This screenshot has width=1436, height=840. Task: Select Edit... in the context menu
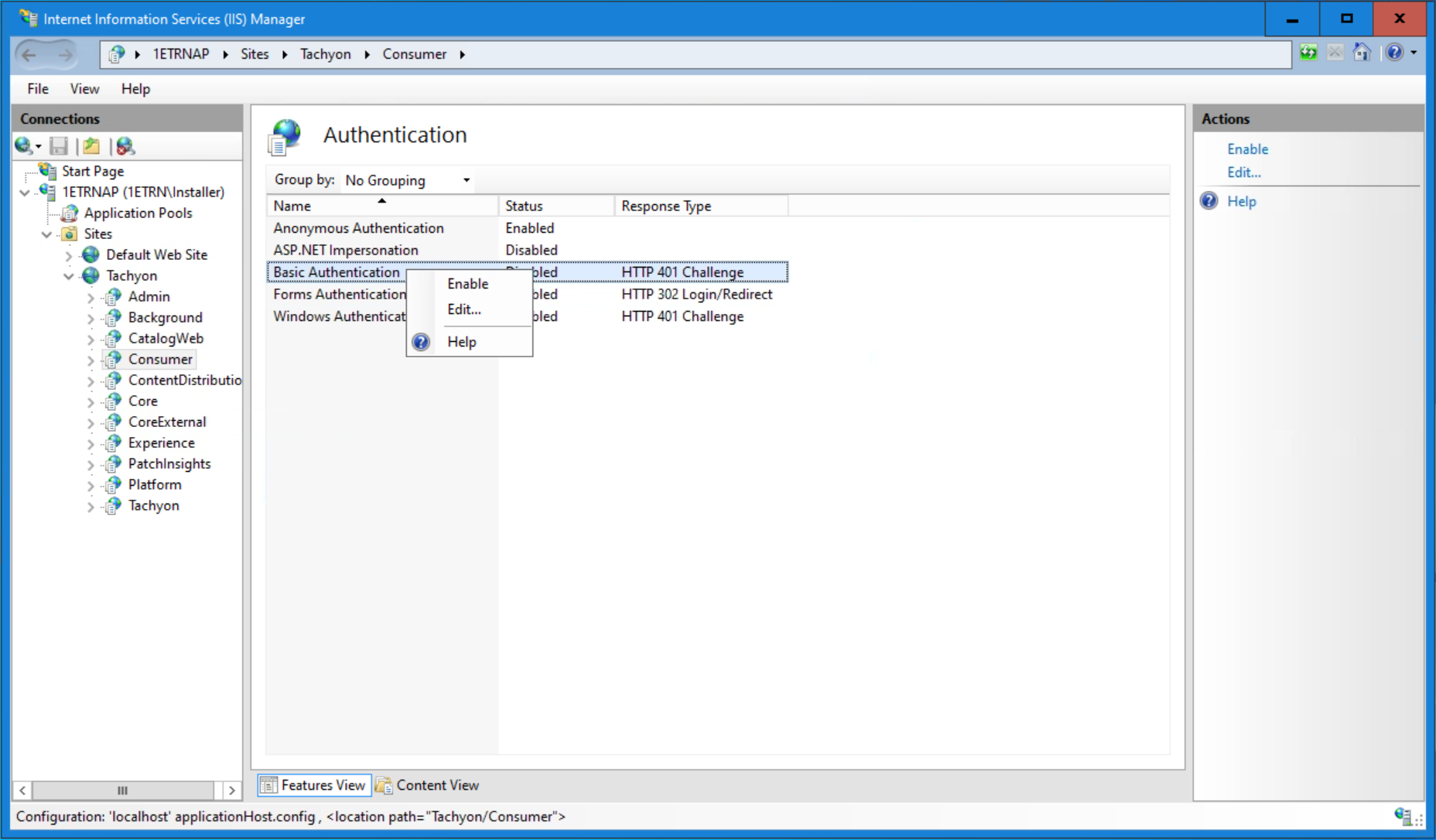(x=463, y=309)
